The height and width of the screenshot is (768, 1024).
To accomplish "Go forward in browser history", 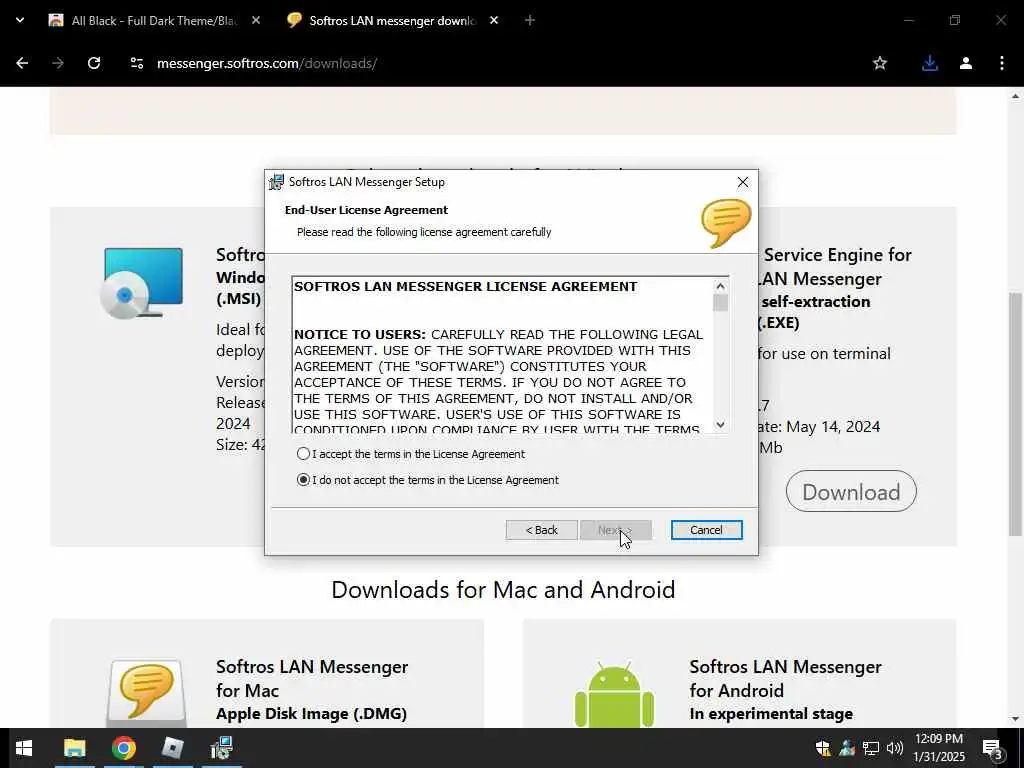I will [x=58, y=63].
